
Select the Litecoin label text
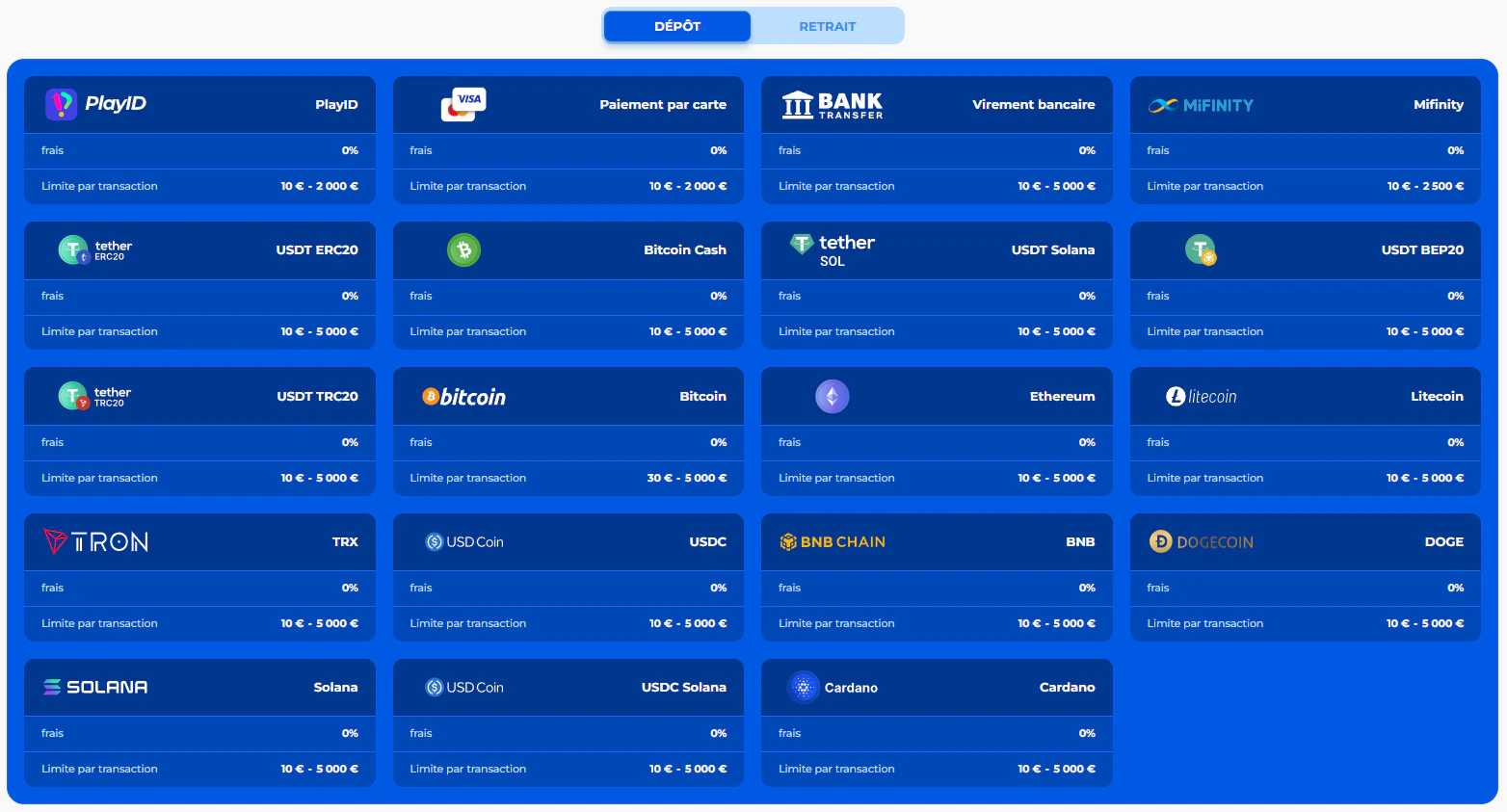click(1437, 396)
